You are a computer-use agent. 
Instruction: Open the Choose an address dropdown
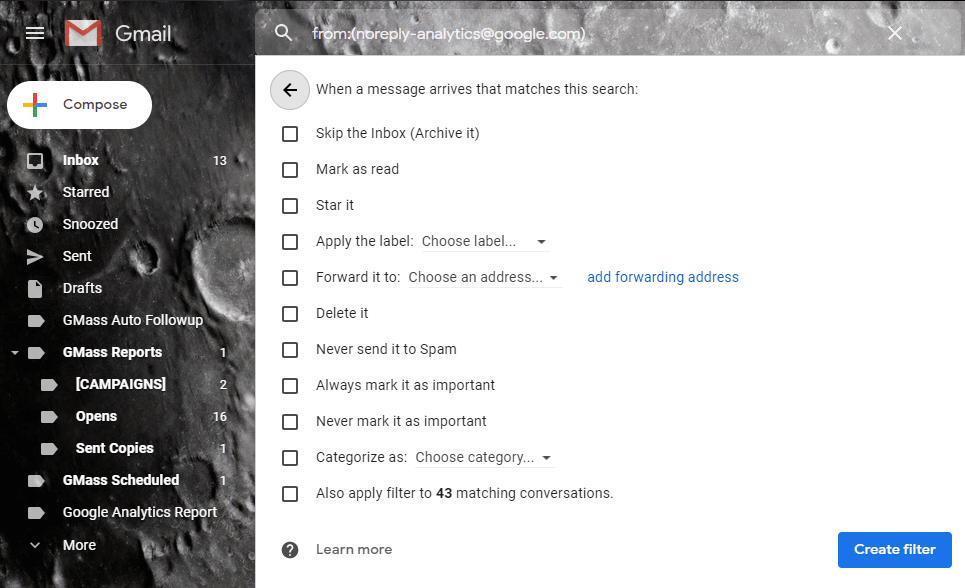tap(484, 277)
